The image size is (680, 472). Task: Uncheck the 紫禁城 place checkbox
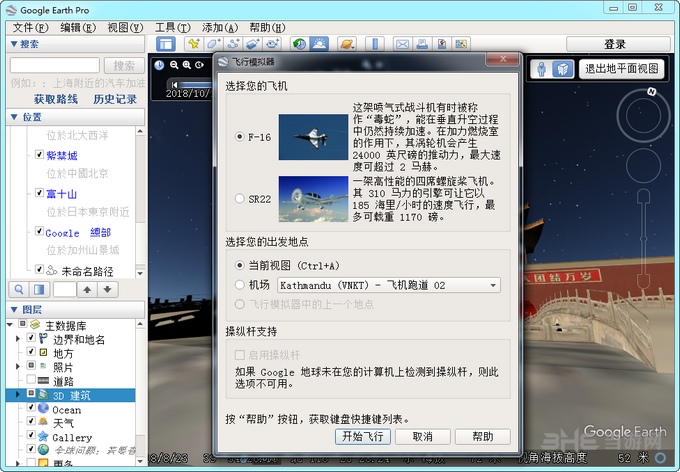pos(39,154)
